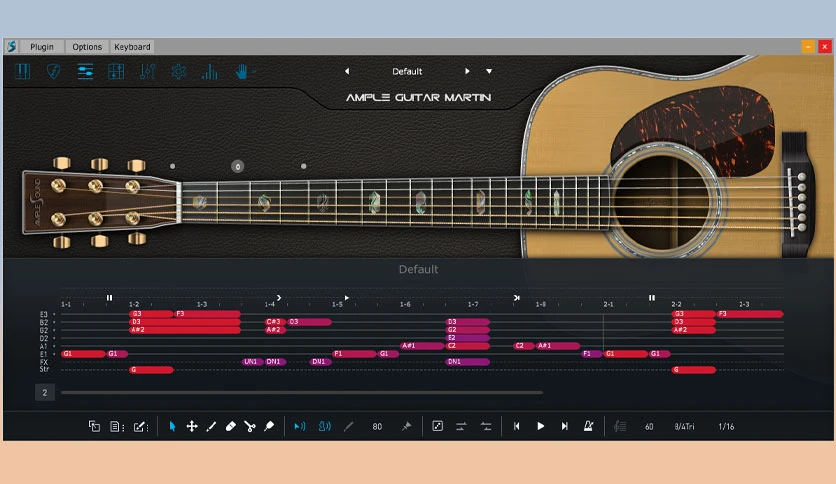Jump to end with skip-forward button
836x484 pixels.
[x=565, y=426]
